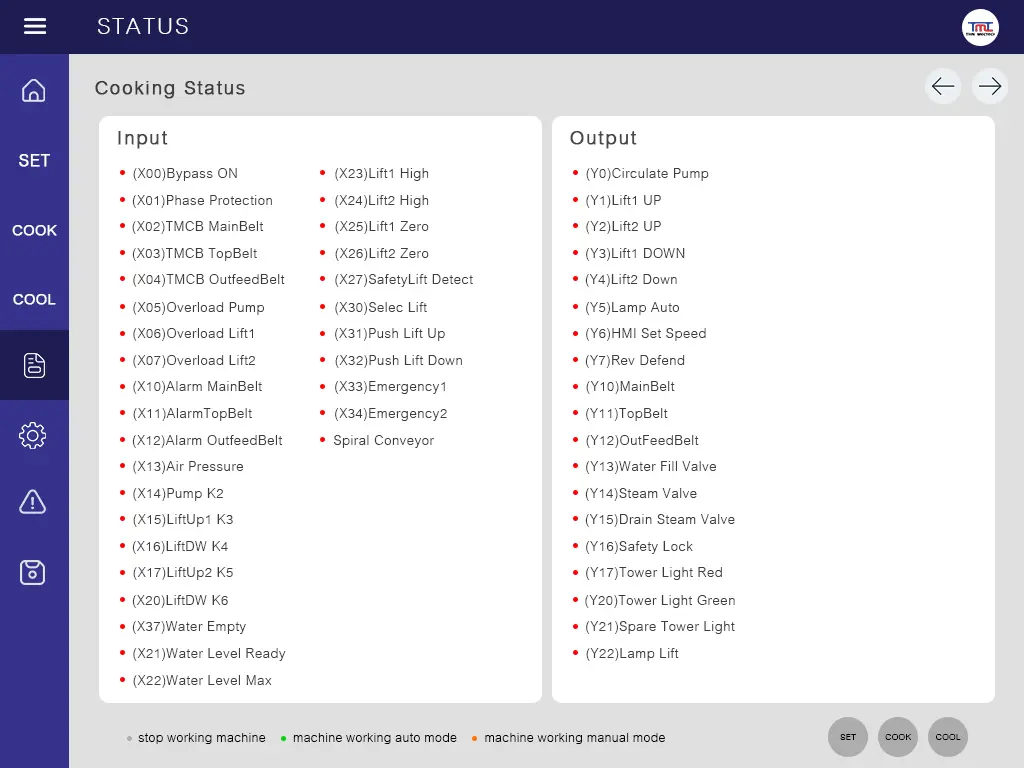Go to the Home screen icon
Image resolution: width=1024 pixels, height=768 pixels.
[x=34, y=91]
